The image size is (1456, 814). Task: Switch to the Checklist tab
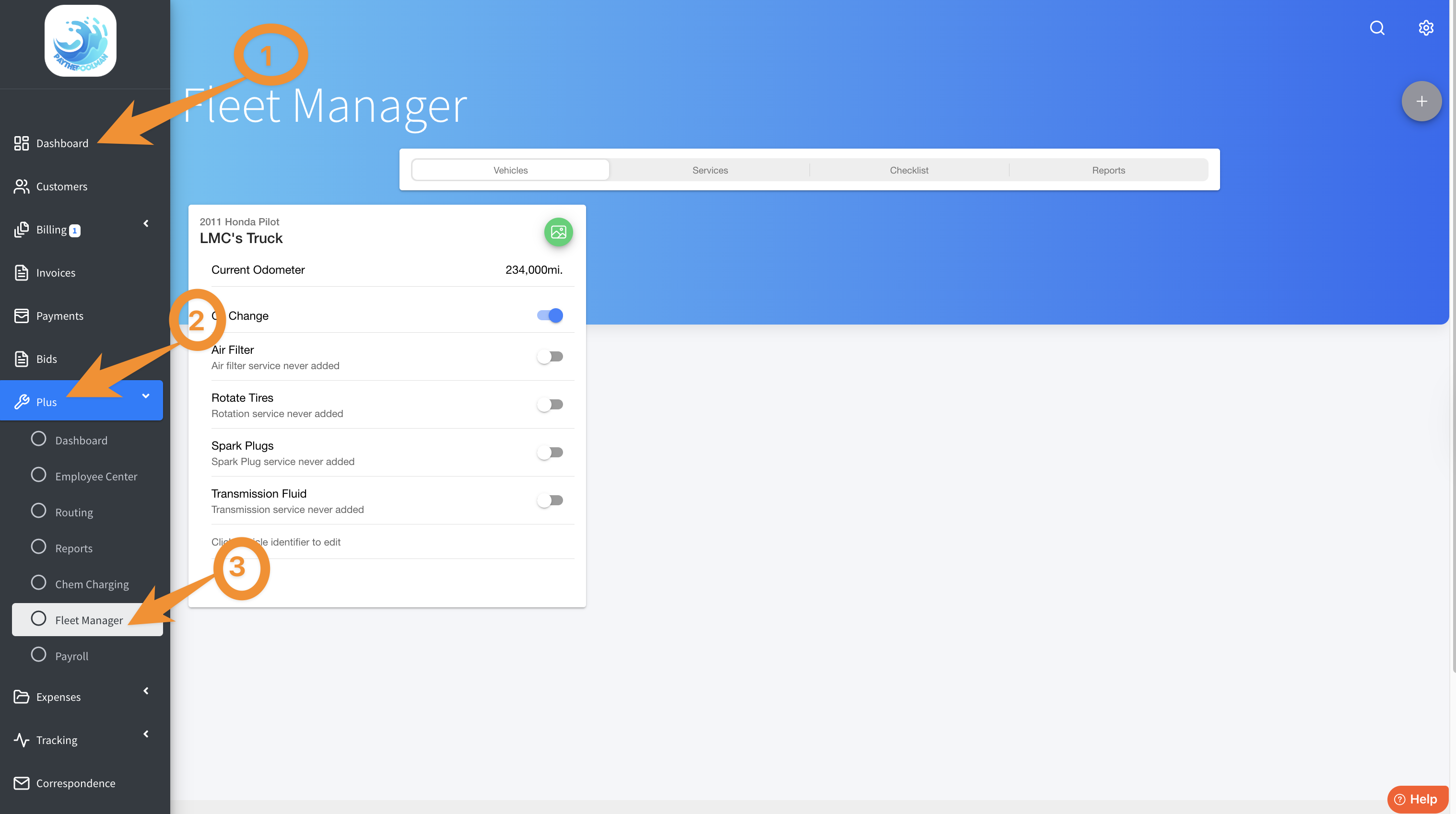pos(908,170)
